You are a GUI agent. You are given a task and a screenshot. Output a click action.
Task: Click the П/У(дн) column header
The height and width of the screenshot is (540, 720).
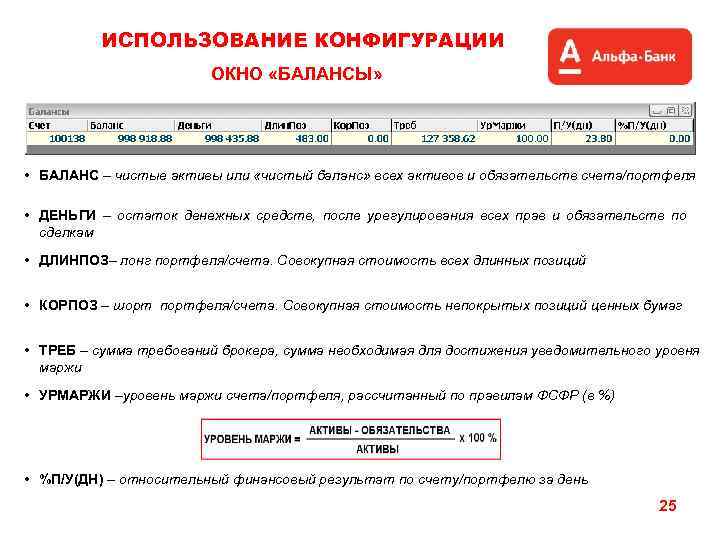[x=583, y=125]
